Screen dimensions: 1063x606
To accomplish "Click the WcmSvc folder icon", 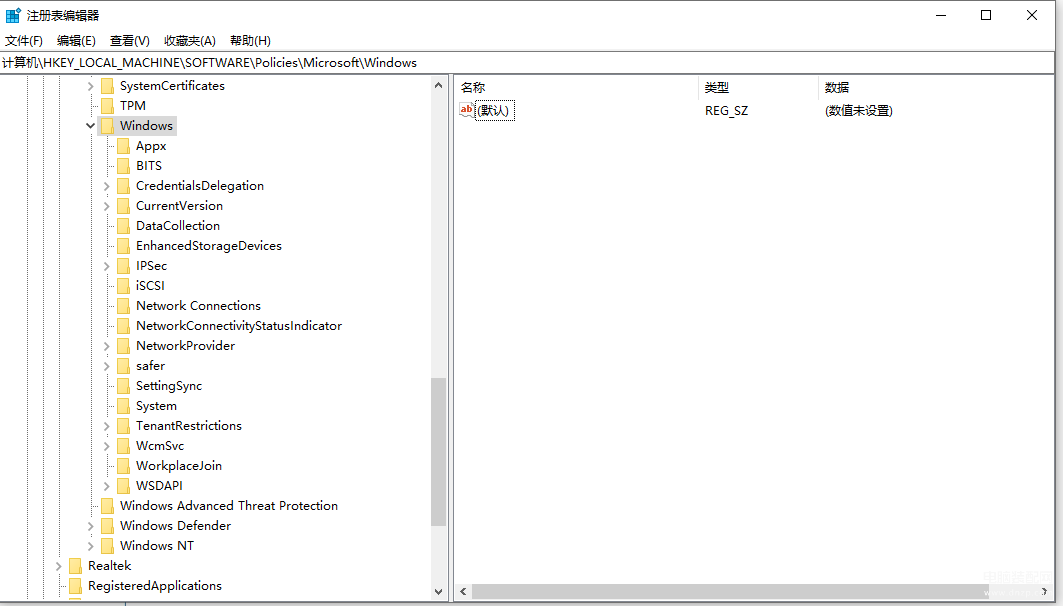I will pyautogui.click(x=123, y=446).
